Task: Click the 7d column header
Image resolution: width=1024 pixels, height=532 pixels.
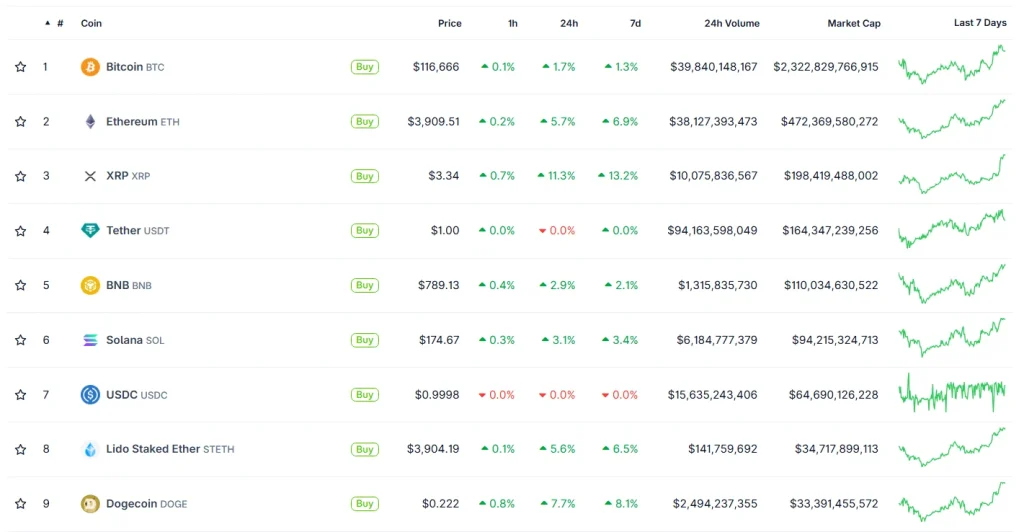Action: pos(635,23)
